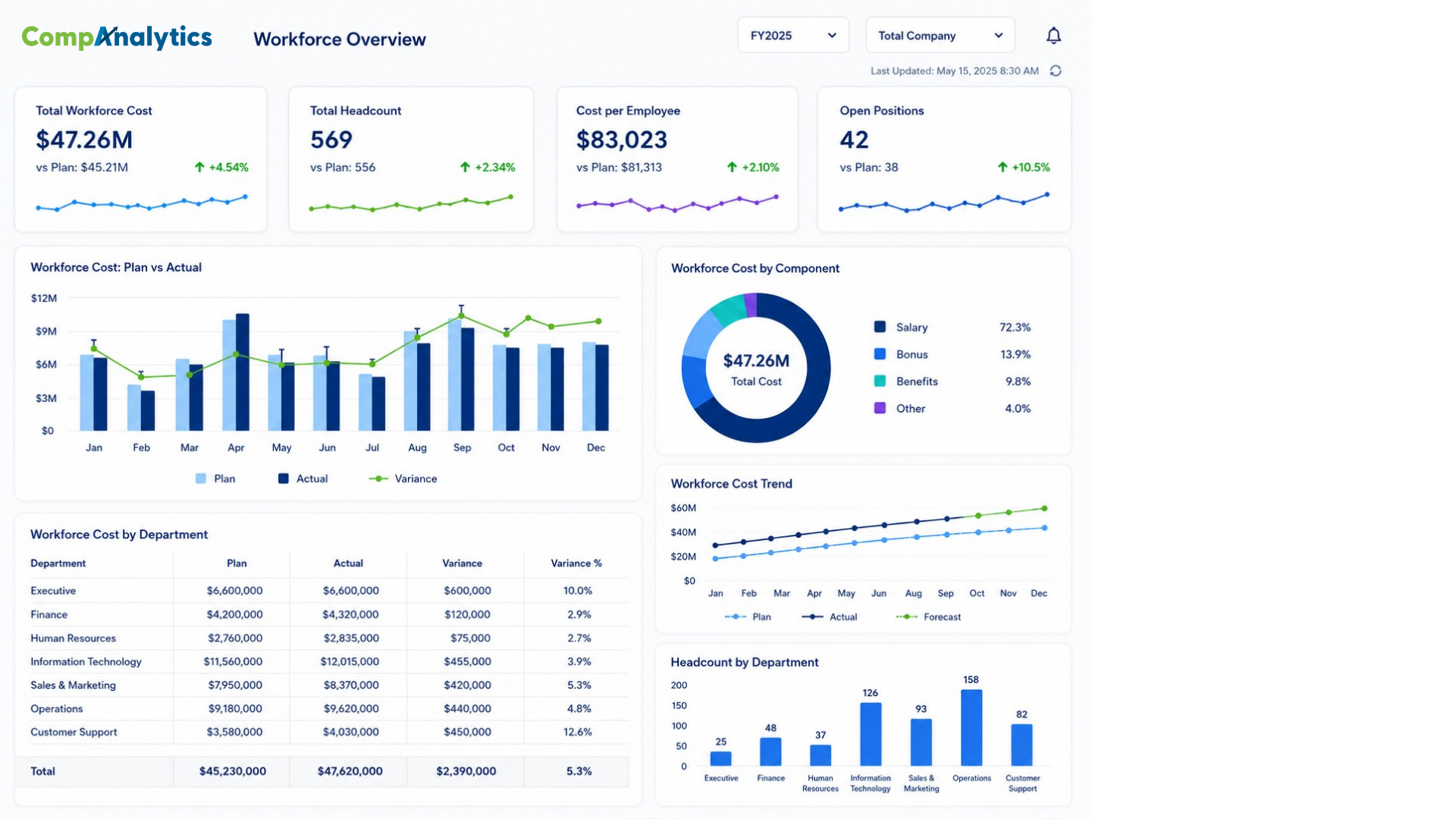Click the Total Headcount green sparkline

[411, 203]
